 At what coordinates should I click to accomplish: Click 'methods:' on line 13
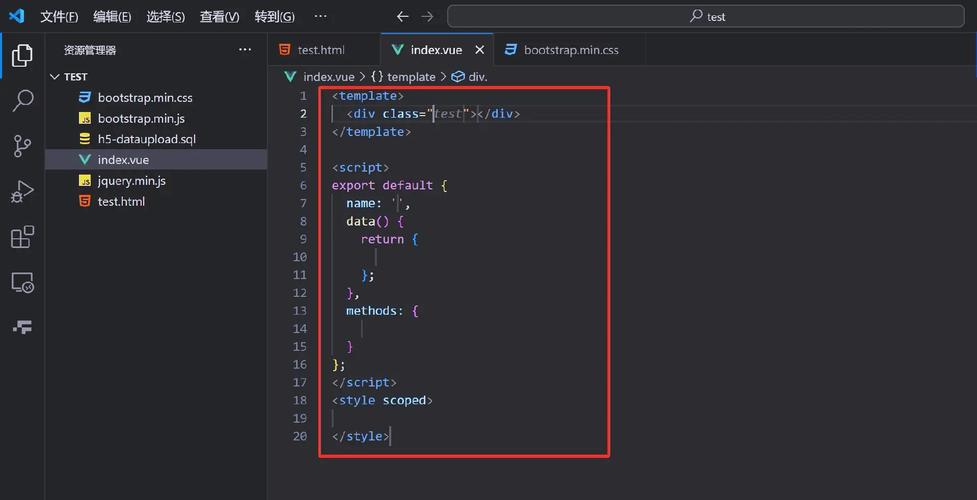click(375, 310)
